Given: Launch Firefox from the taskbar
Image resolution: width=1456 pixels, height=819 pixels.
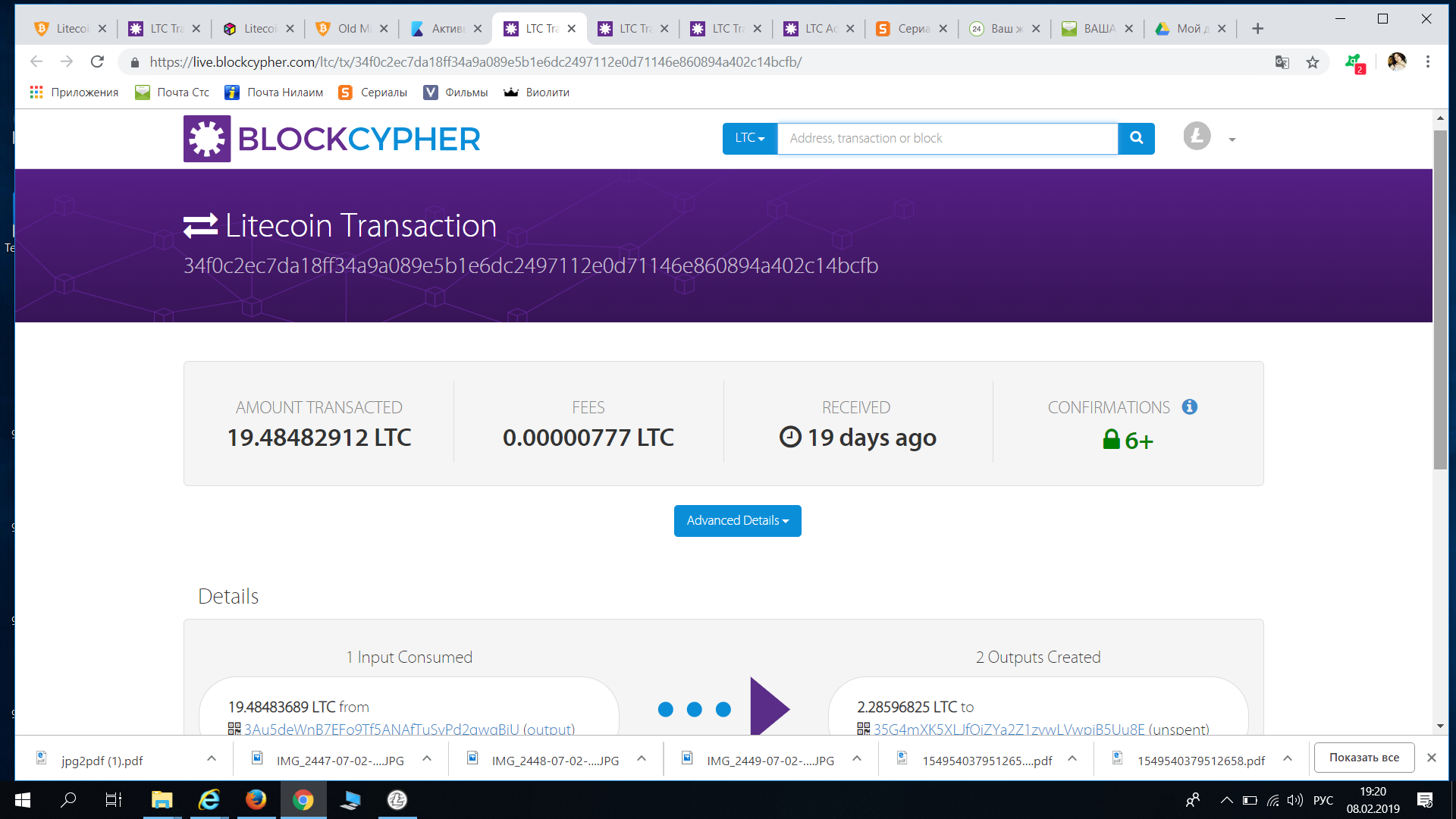Looking at the screenshot, I should [256, 799].
